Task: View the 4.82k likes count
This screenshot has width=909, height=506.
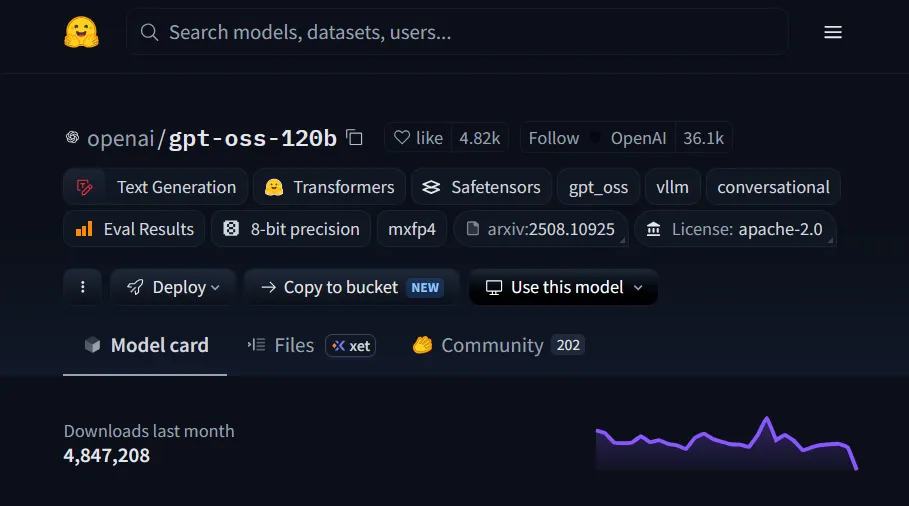Action: (479, 138)
